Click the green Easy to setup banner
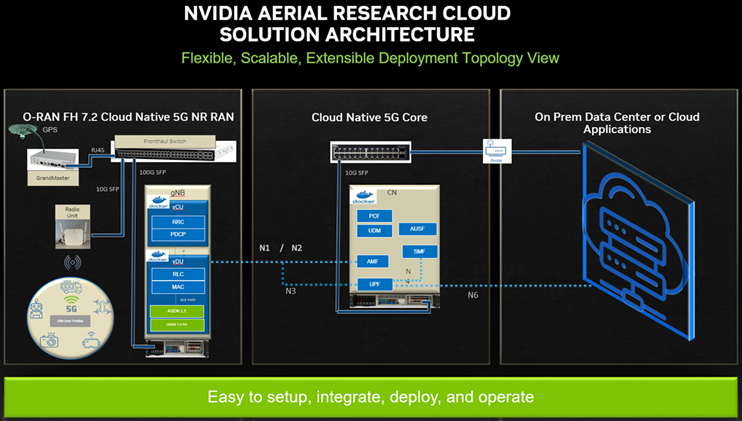742x421 pixels. tap(370, 397)
